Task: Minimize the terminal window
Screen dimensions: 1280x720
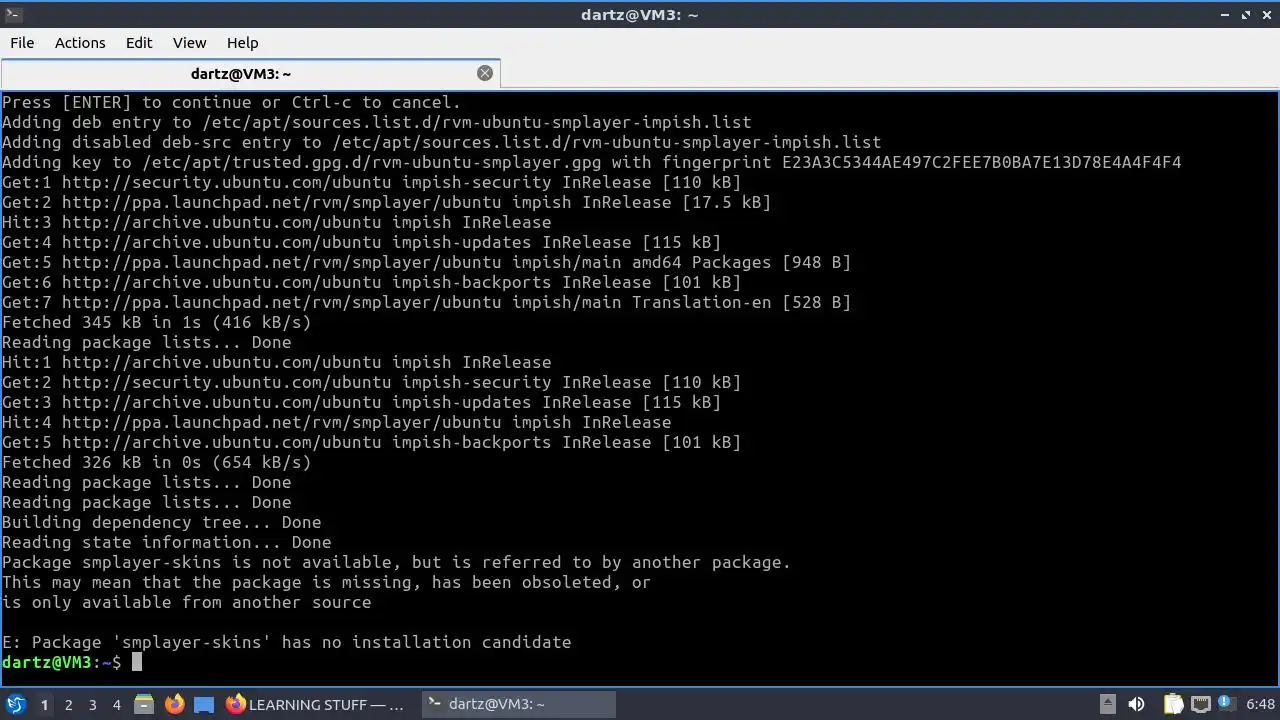Action: coord(1226,15)
